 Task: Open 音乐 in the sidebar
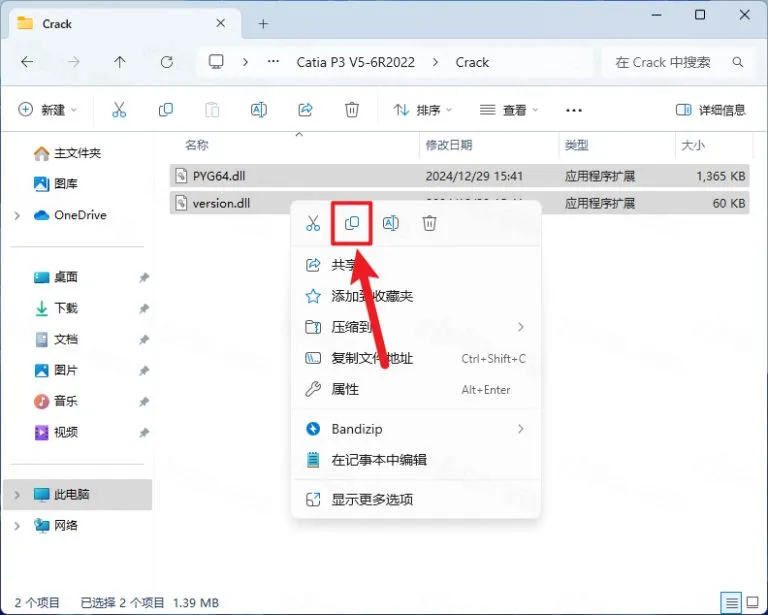tap(55, 402)
